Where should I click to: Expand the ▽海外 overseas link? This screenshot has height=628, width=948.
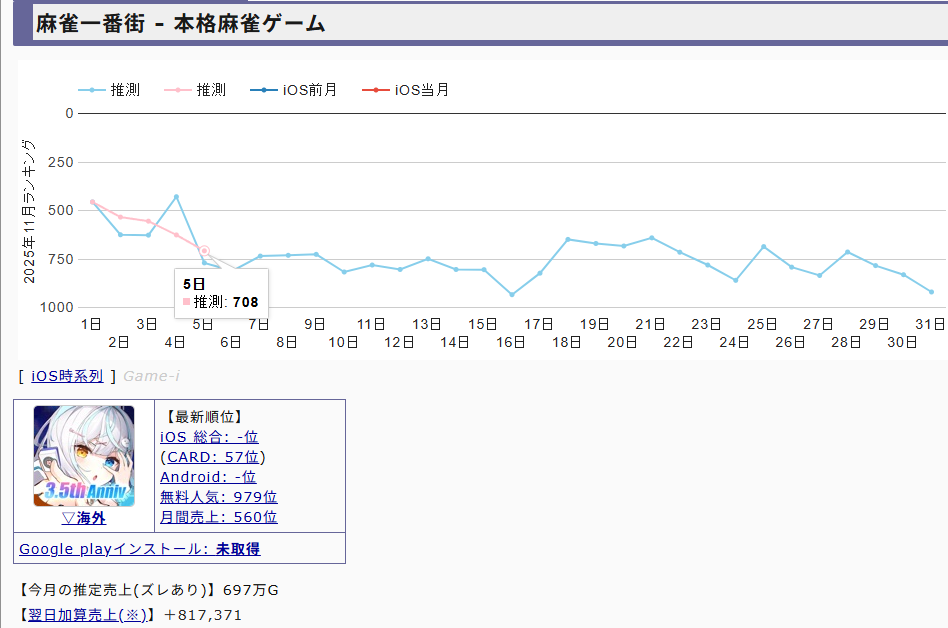click(84, 518)
